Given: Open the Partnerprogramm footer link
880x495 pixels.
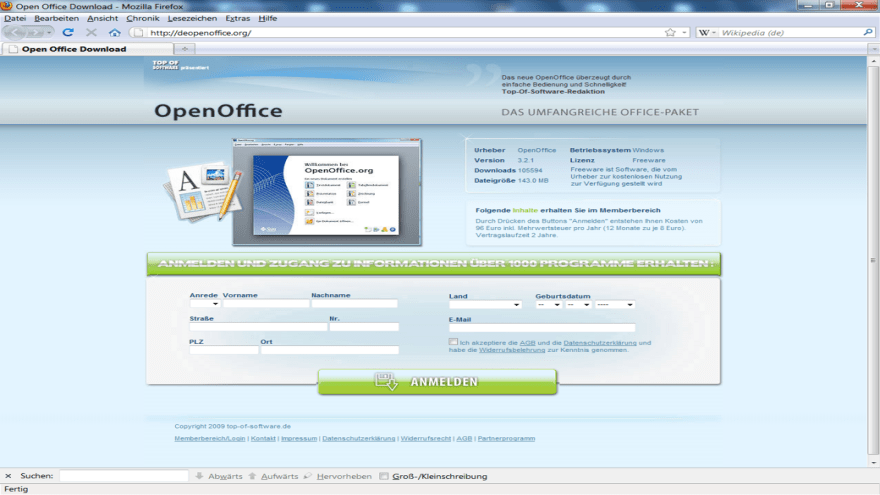Looking at the screenshot, I should (506, 438).
